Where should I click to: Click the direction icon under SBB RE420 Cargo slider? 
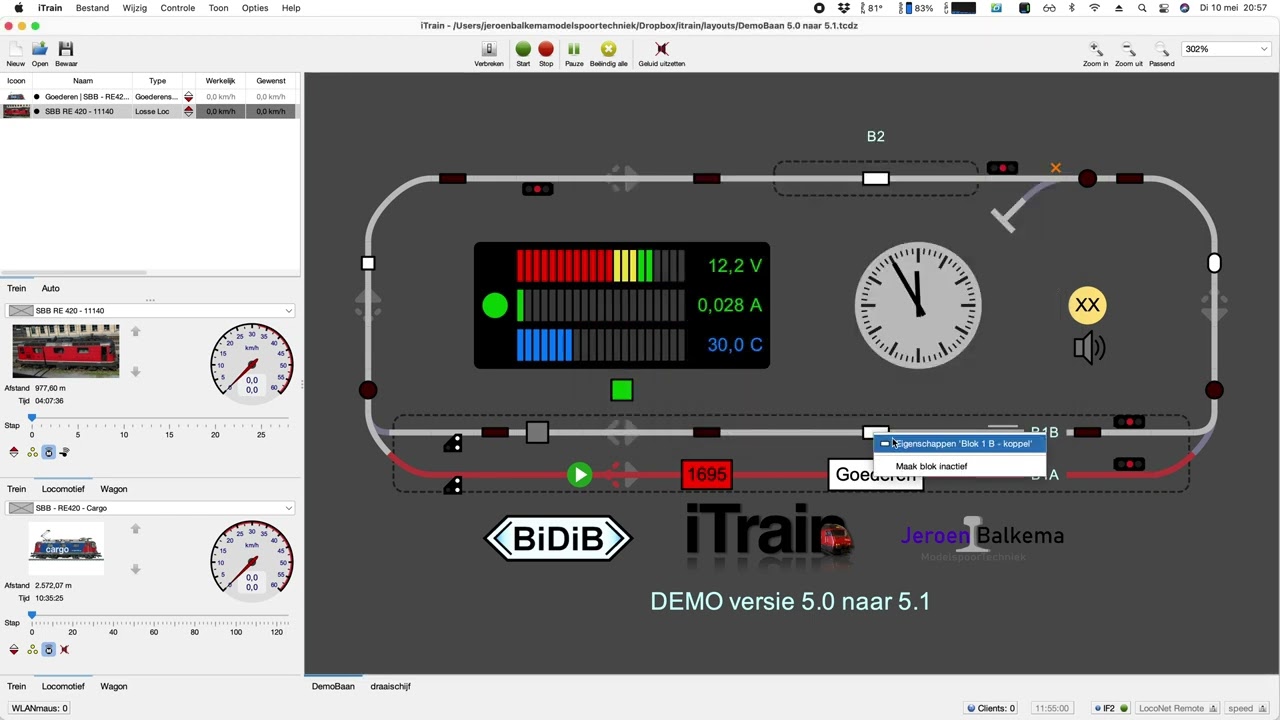tap(13, 650)
